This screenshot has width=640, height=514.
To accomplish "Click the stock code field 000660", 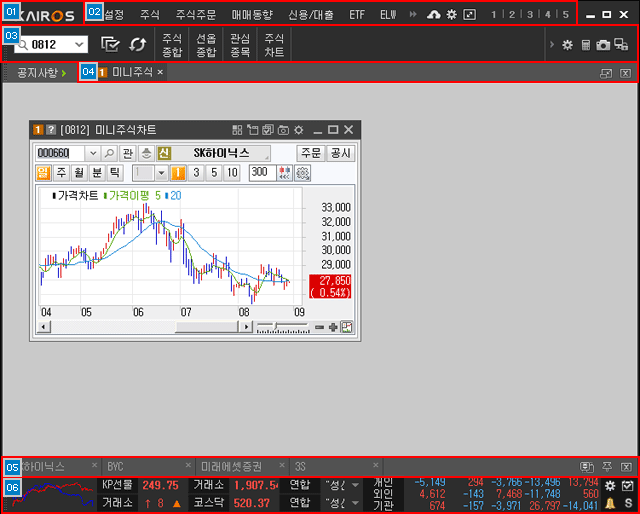I will point(60,154).
